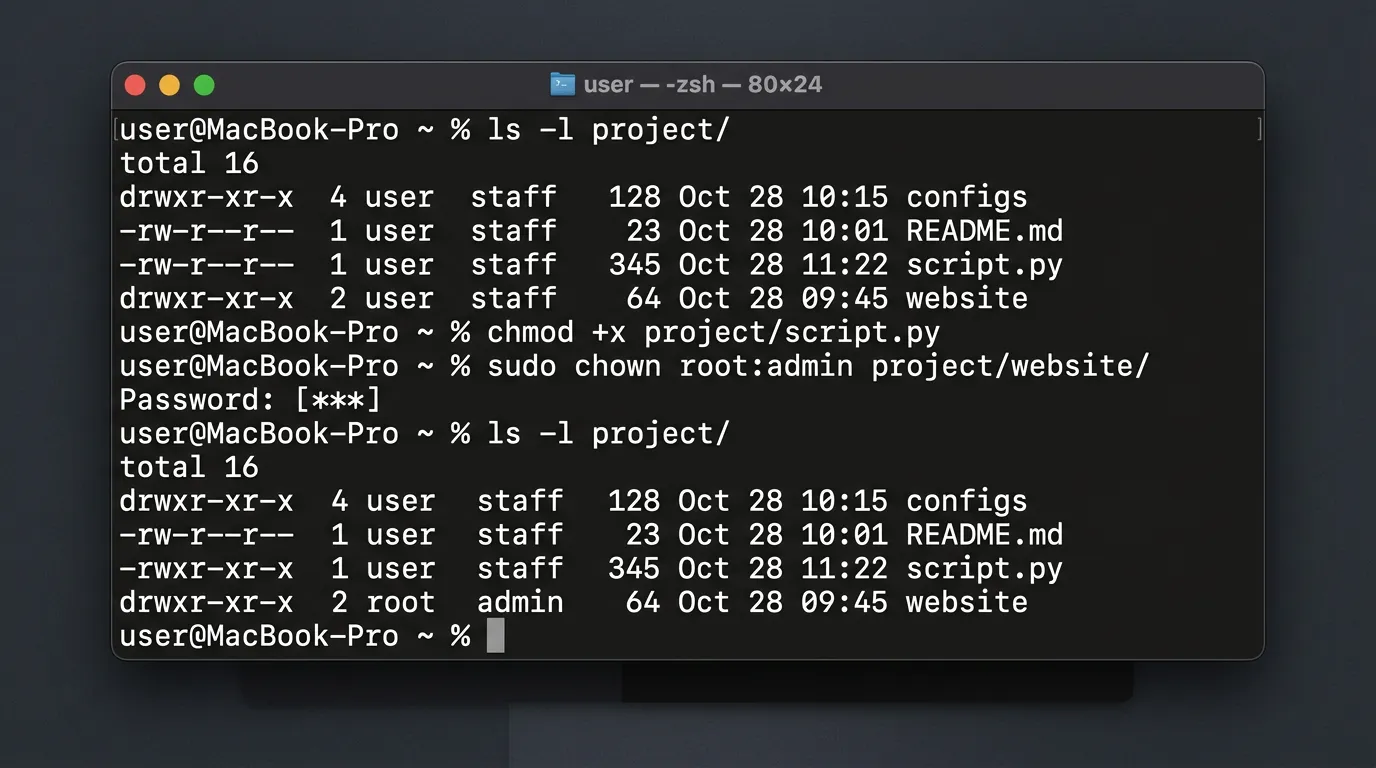Click the first "ls -l project/" command
Screen dimensions: 1376x768
coord(608,130)
